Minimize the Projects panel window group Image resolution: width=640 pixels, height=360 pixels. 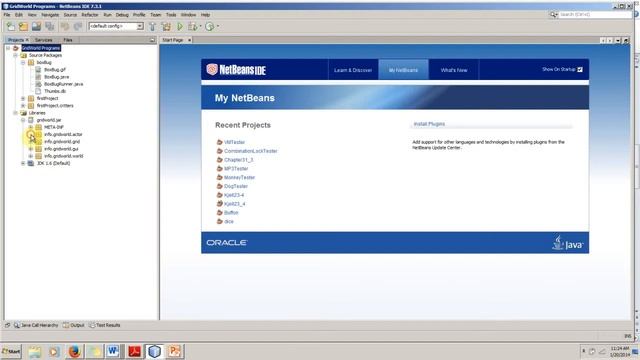click(x=152, y=40)
